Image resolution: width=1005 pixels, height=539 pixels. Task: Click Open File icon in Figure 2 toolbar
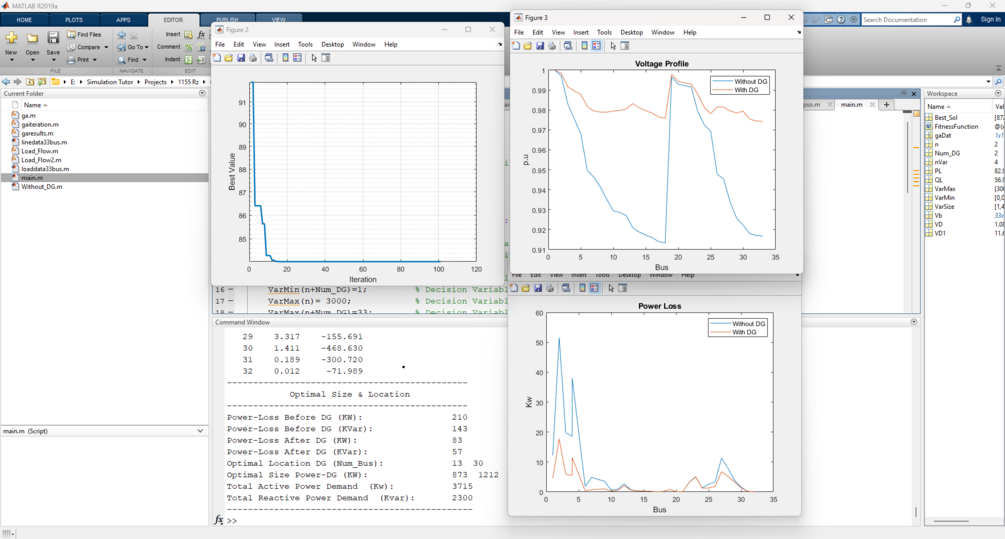click(x=229, y=58)
